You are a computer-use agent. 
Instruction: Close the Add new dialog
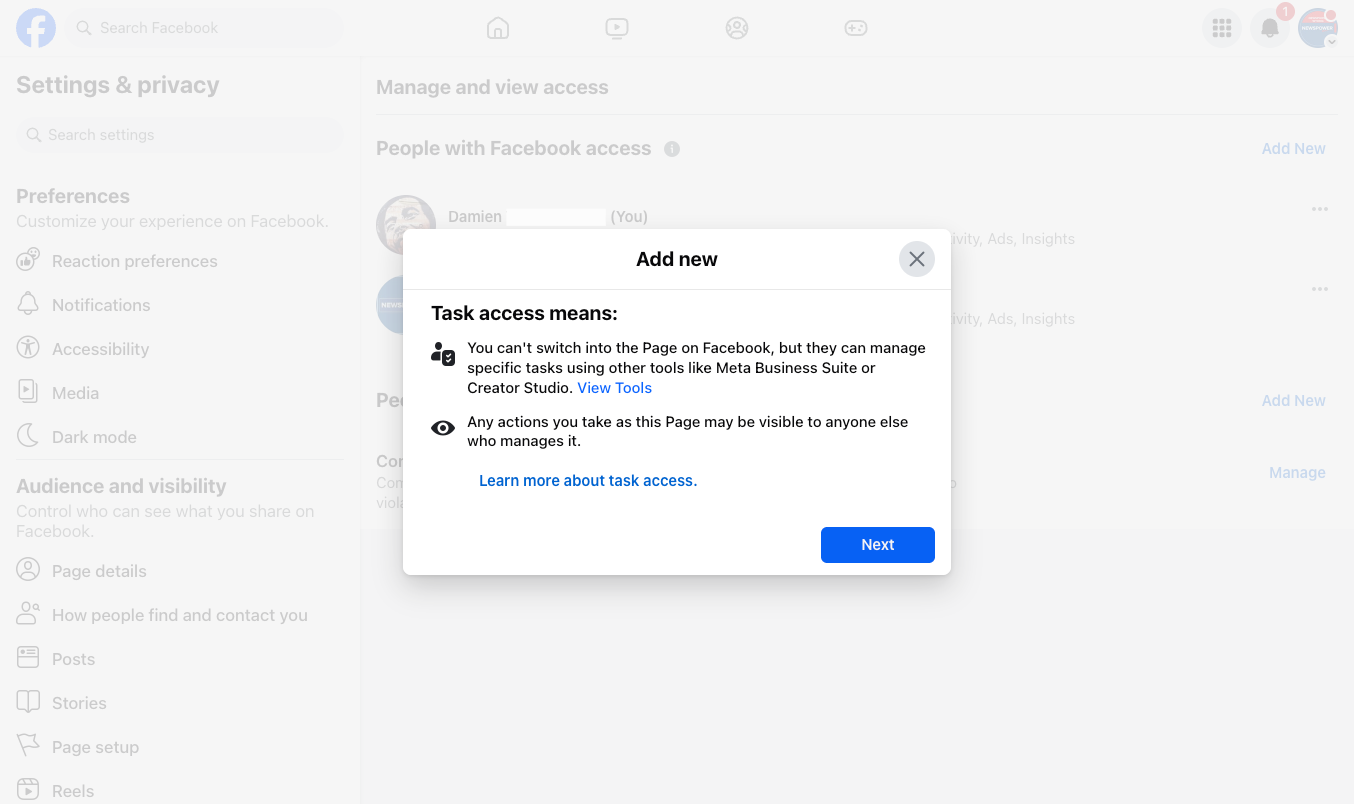pos(917,259)
